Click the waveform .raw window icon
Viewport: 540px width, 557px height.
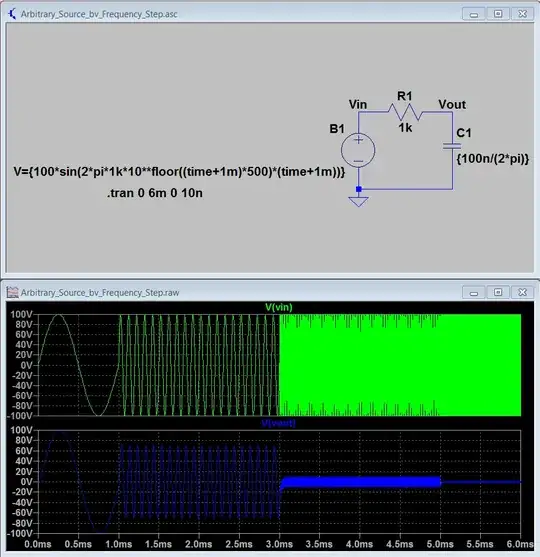(x=12, y=292)
